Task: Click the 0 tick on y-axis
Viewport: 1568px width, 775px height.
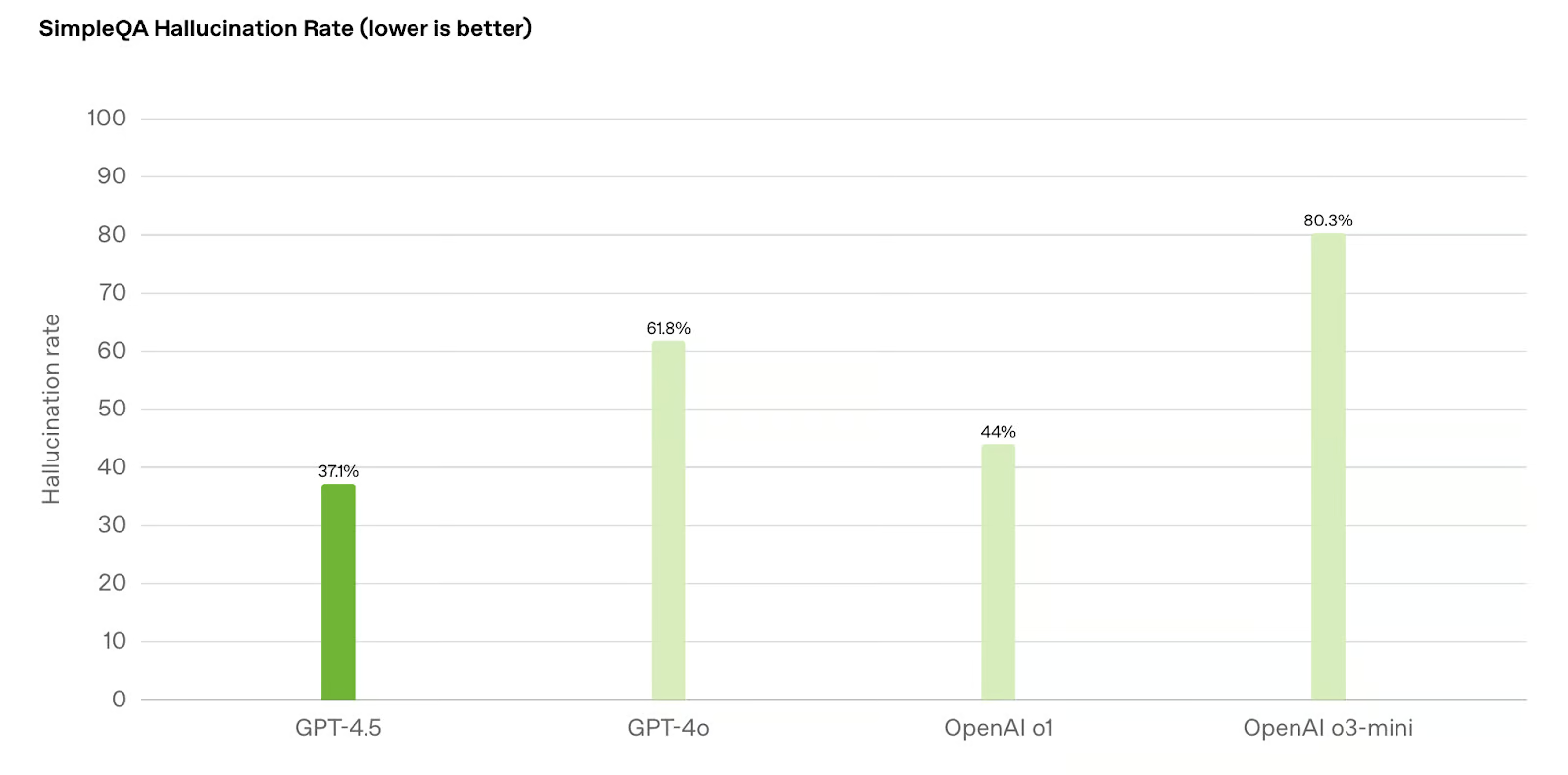Action: coord(119,700)
